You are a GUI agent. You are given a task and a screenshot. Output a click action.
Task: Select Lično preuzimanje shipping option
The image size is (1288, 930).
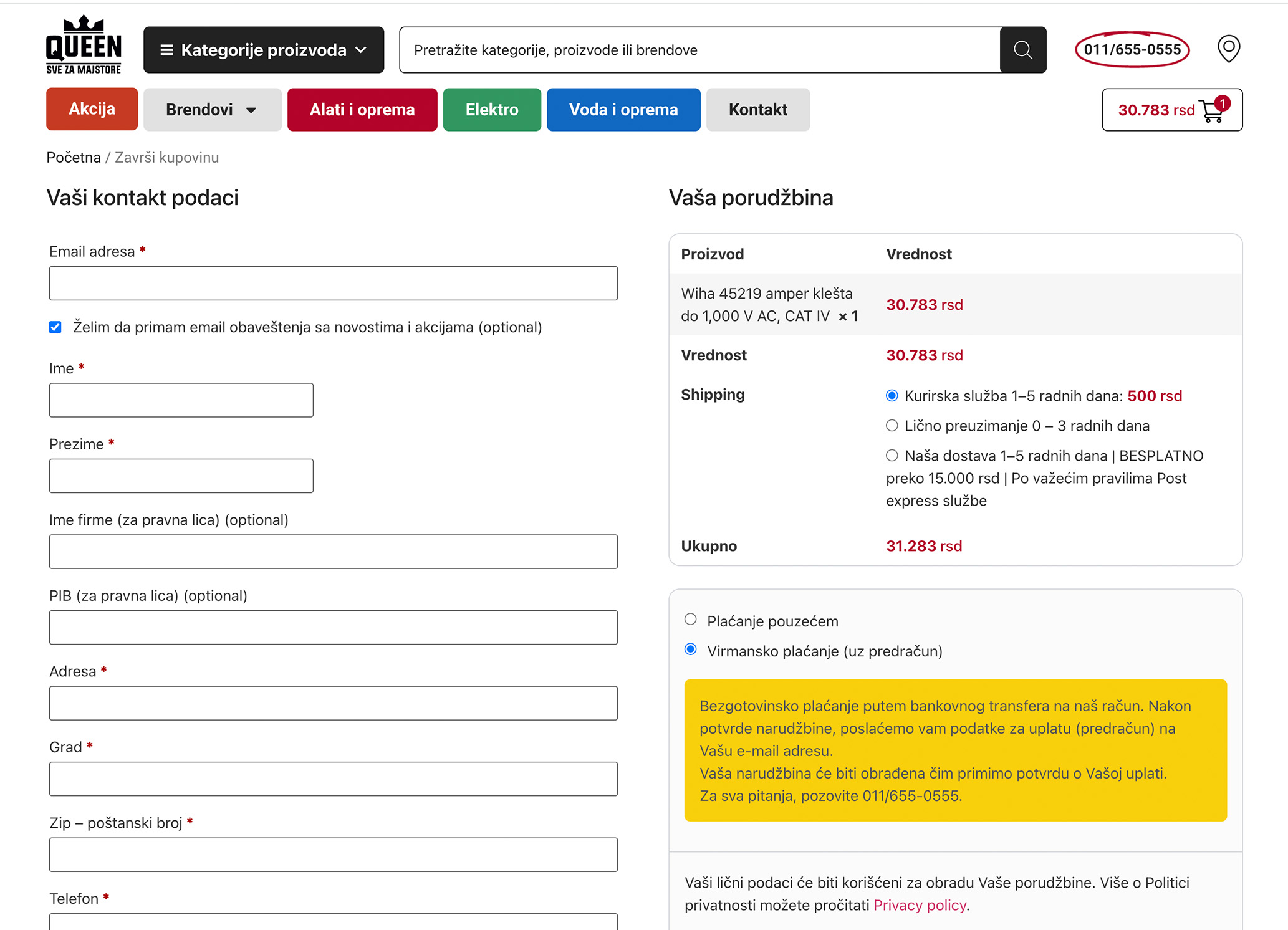(892, 426)
